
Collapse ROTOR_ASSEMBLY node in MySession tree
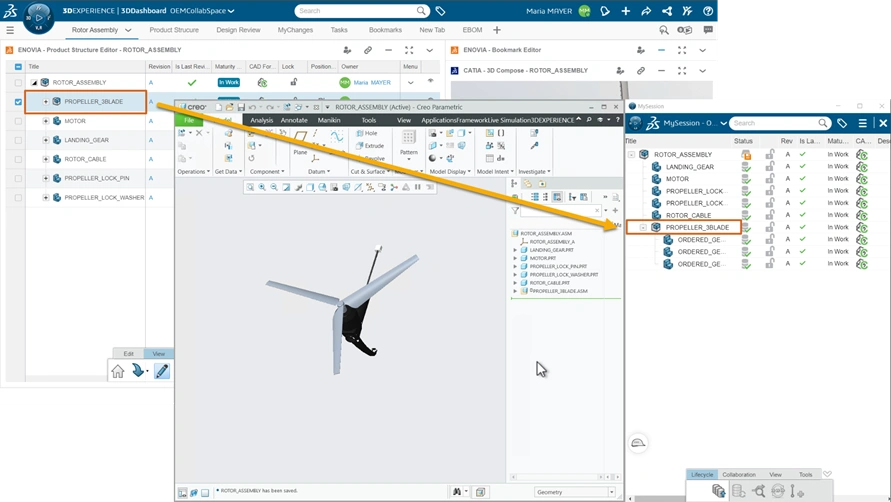[631, 155]
